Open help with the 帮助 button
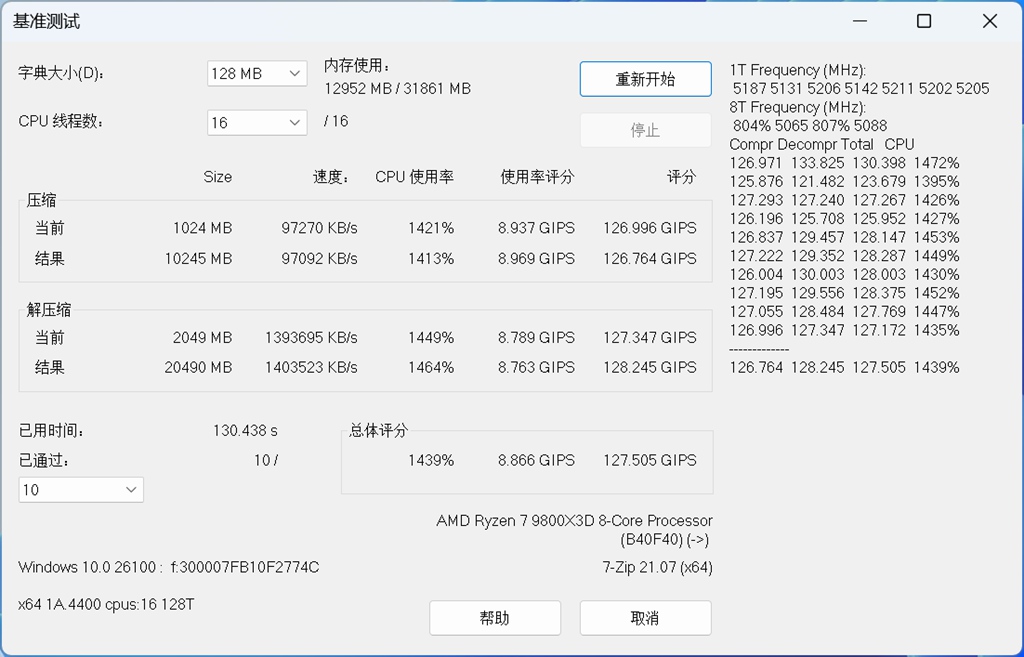This screenshot has height=657, width=1024. (x=494, y=618)
